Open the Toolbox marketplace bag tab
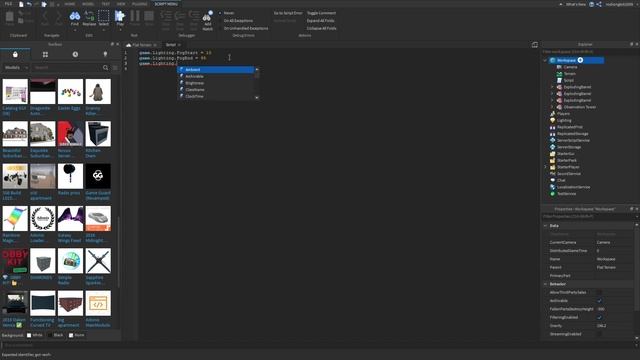This screenshot has width=640, height=360. (x=15, y=54)
